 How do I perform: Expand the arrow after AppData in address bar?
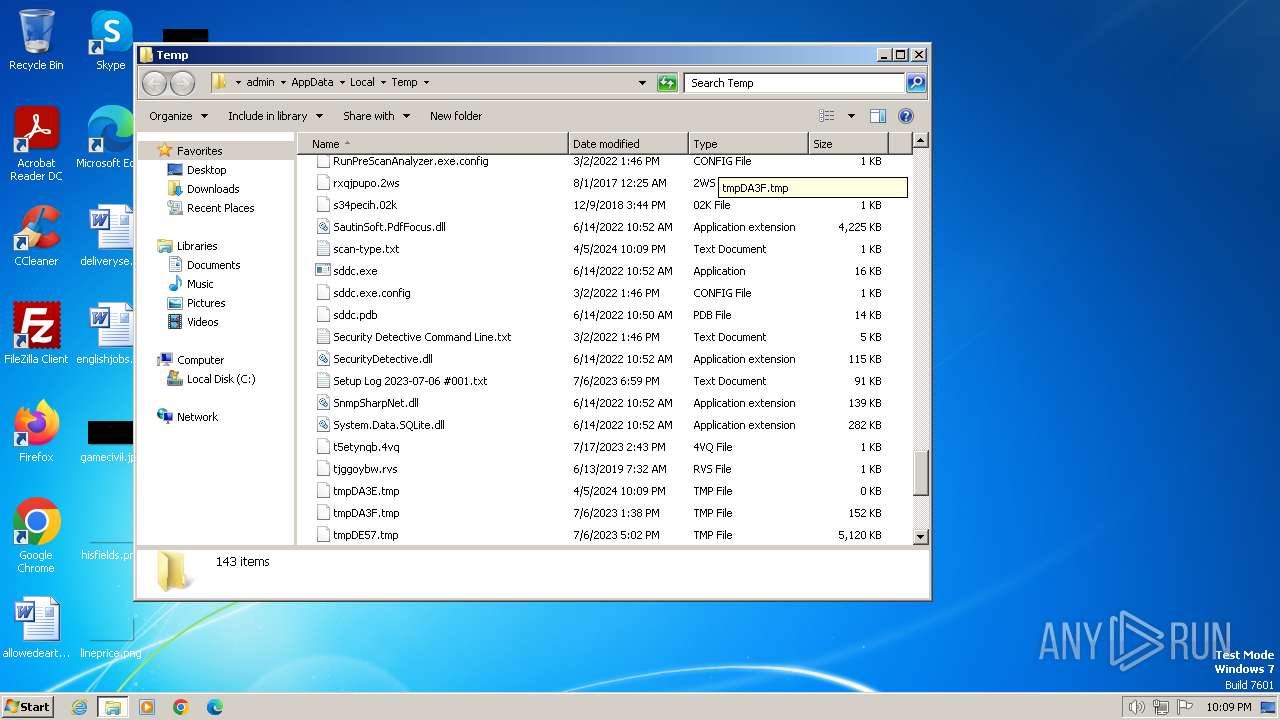point(342,83)
